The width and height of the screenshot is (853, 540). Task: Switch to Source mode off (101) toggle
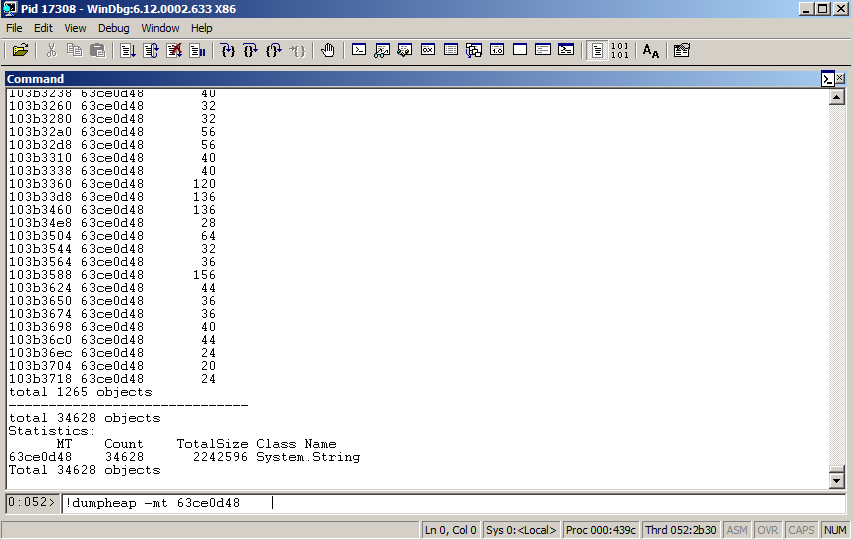coord(620,51)
